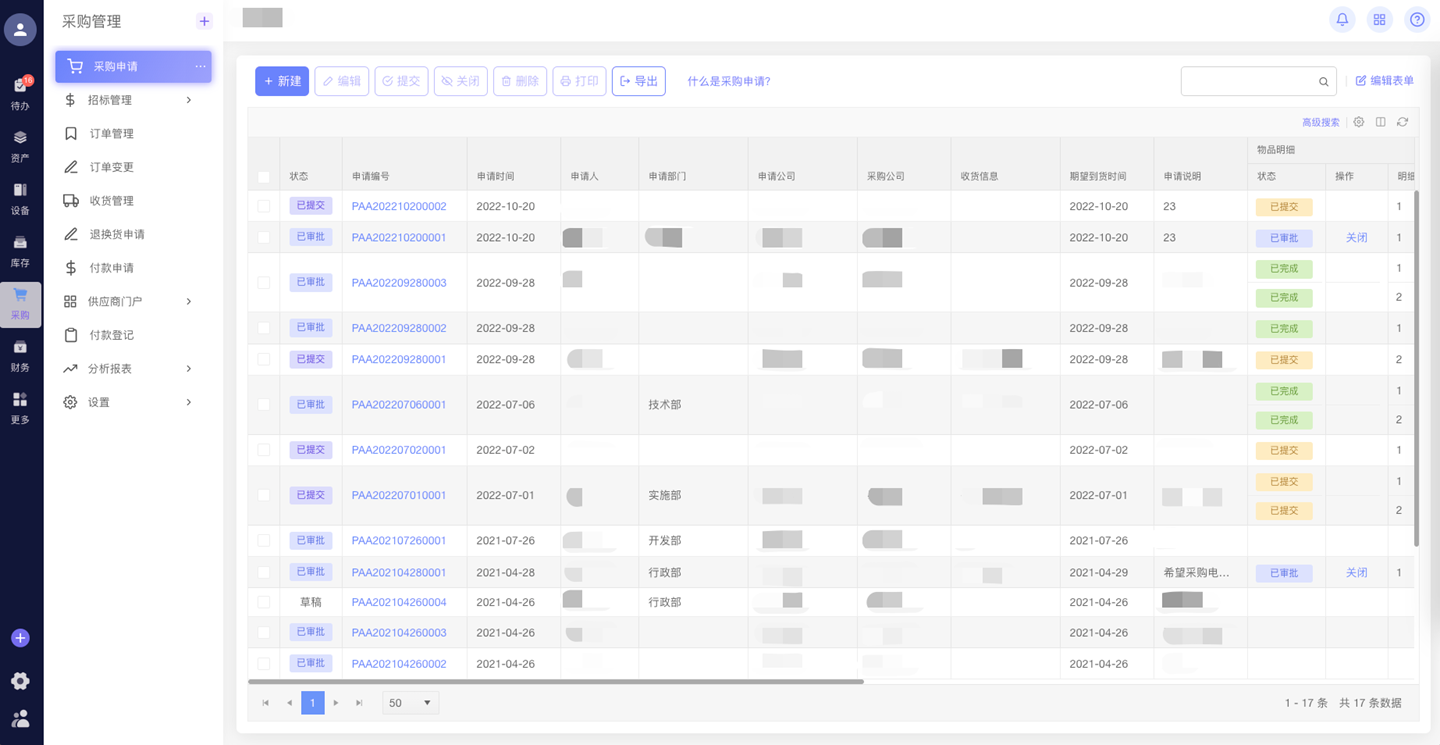1440x745 pixels.
Task: Open the notifications bell icon
Action: point(1342,19)
